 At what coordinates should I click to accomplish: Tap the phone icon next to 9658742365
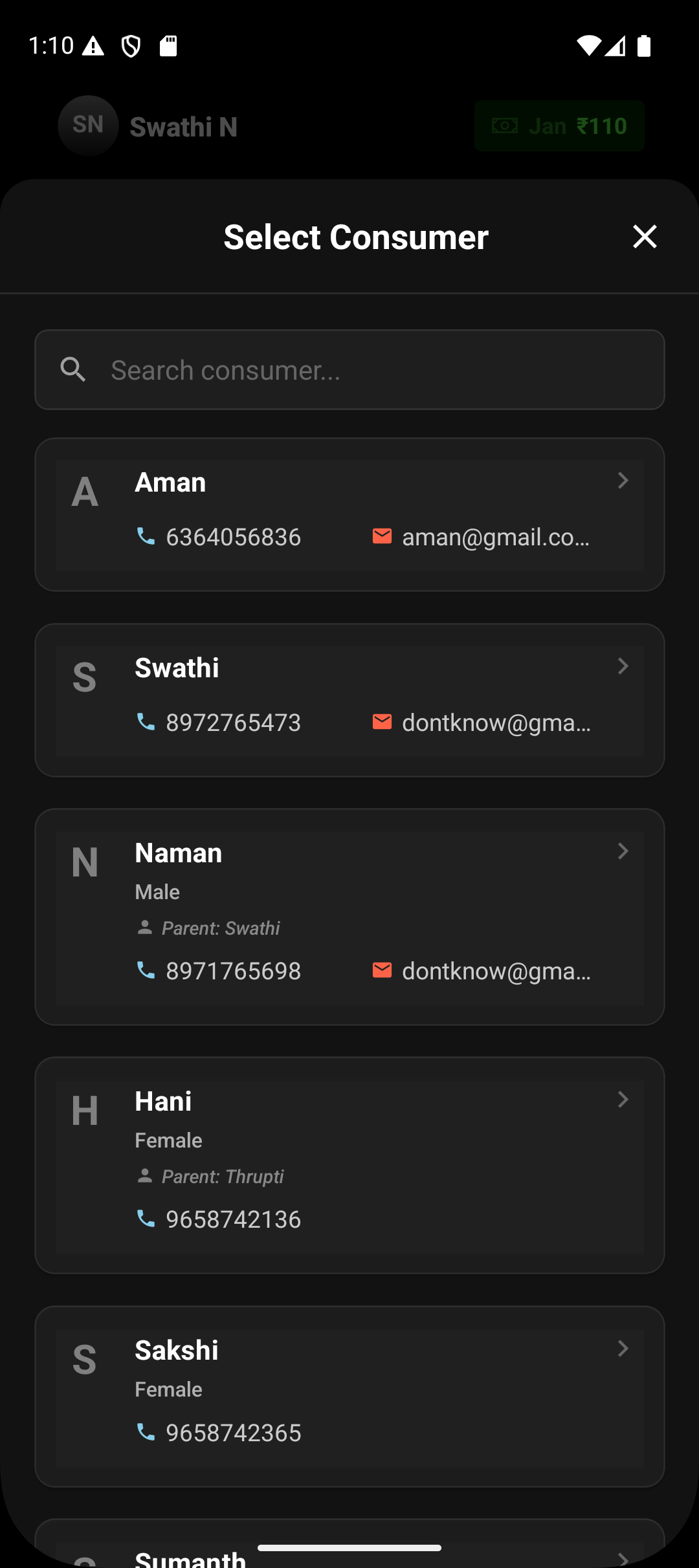[146, 1432]
